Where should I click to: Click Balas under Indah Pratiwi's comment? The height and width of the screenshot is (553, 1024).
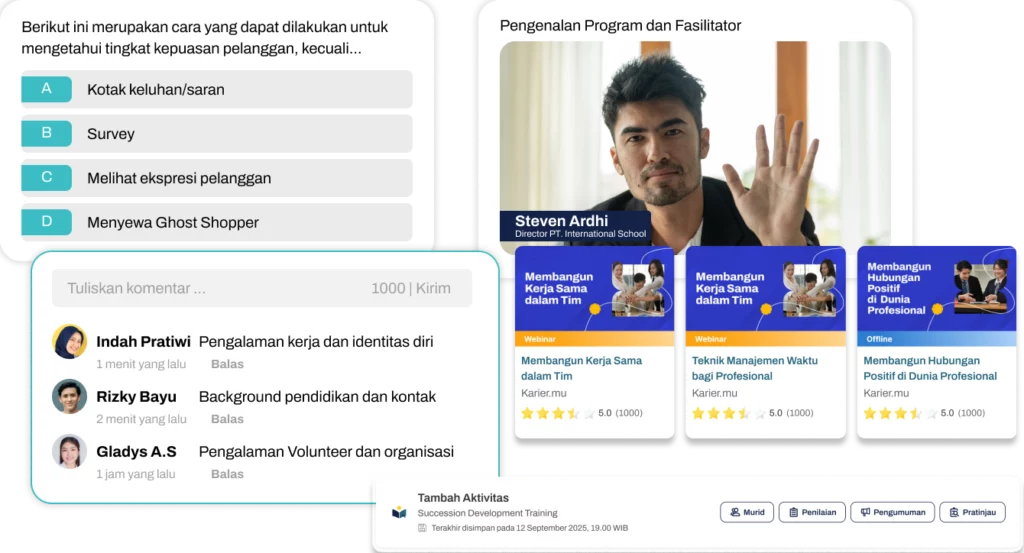pos(227,364)
